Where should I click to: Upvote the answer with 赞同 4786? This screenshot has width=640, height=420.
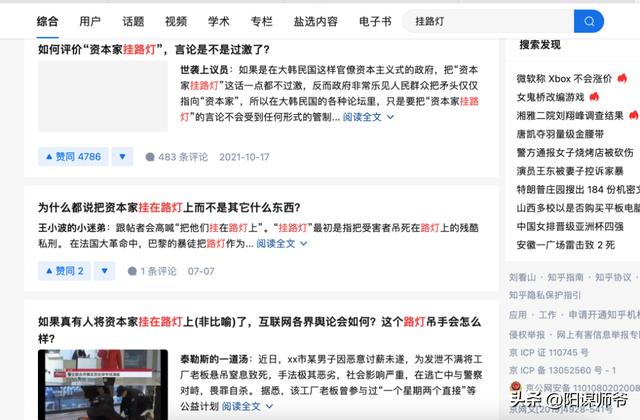(x=73, y=157)
